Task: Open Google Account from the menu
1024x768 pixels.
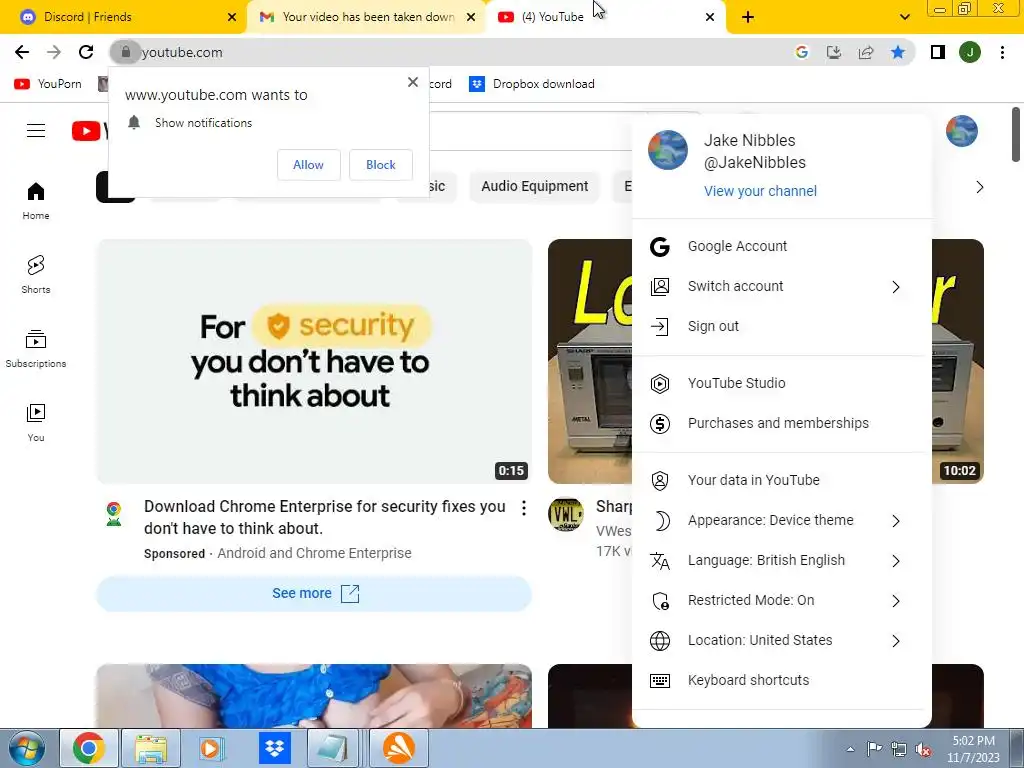Action: click(x=782, y=246)
